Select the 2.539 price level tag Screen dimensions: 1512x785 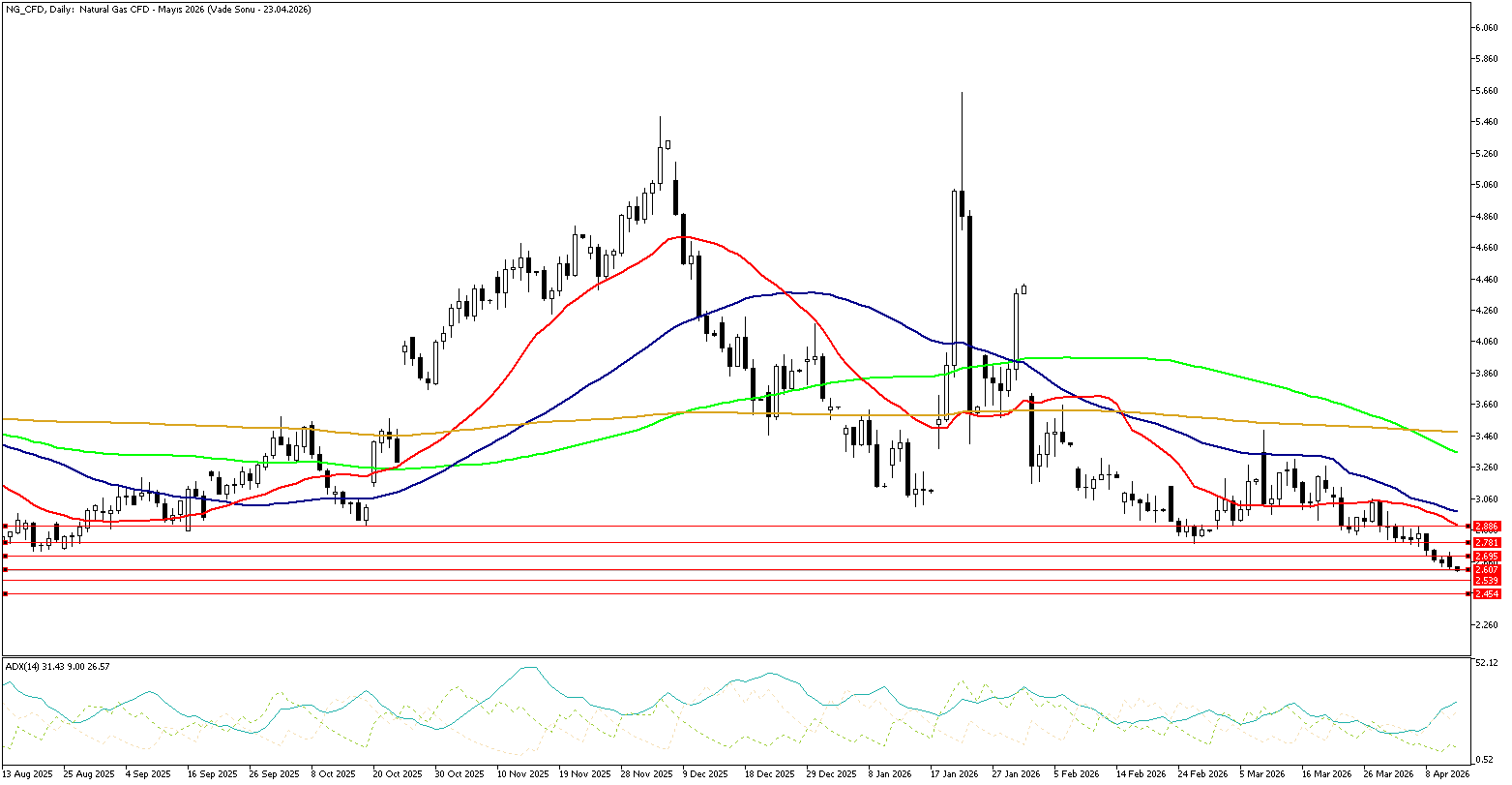tap(1487, 580)
